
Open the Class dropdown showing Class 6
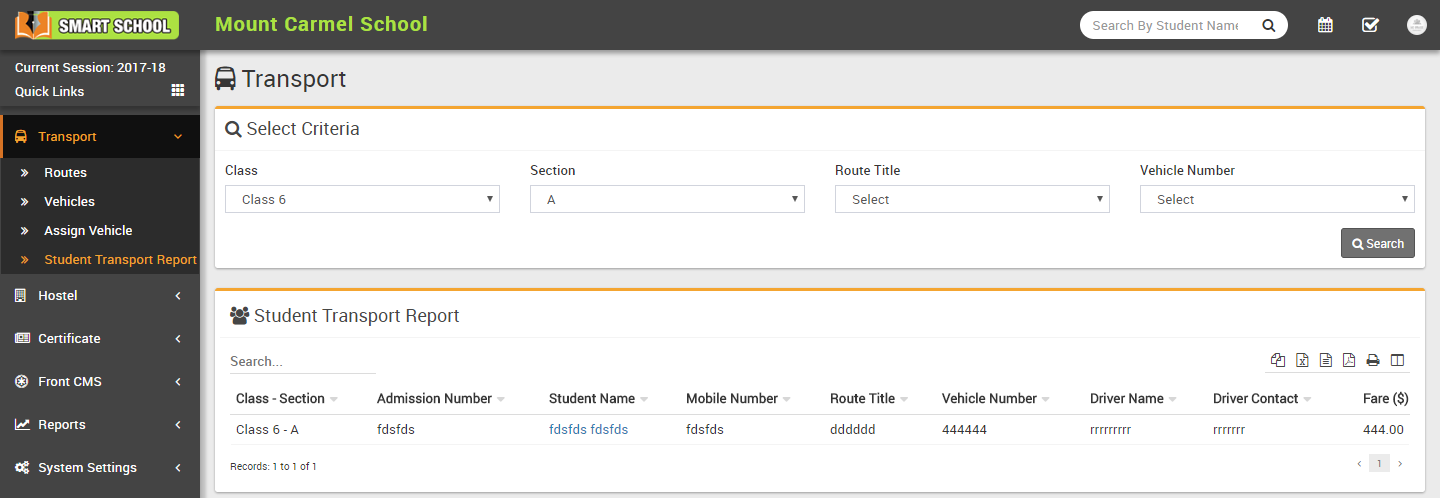362,199
